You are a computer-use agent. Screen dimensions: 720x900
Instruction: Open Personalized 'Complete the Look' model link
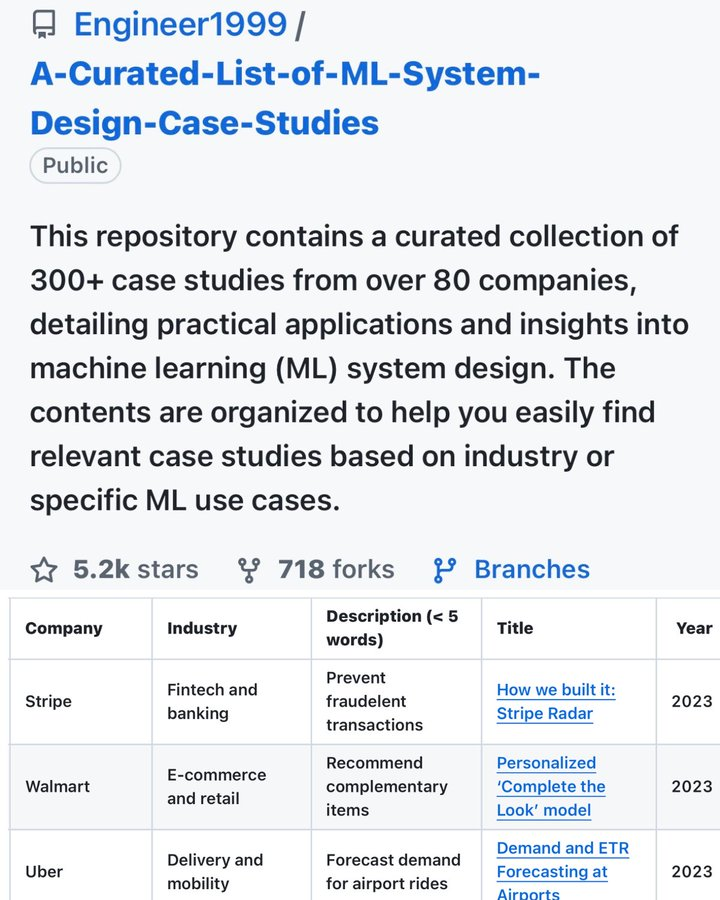551,786
